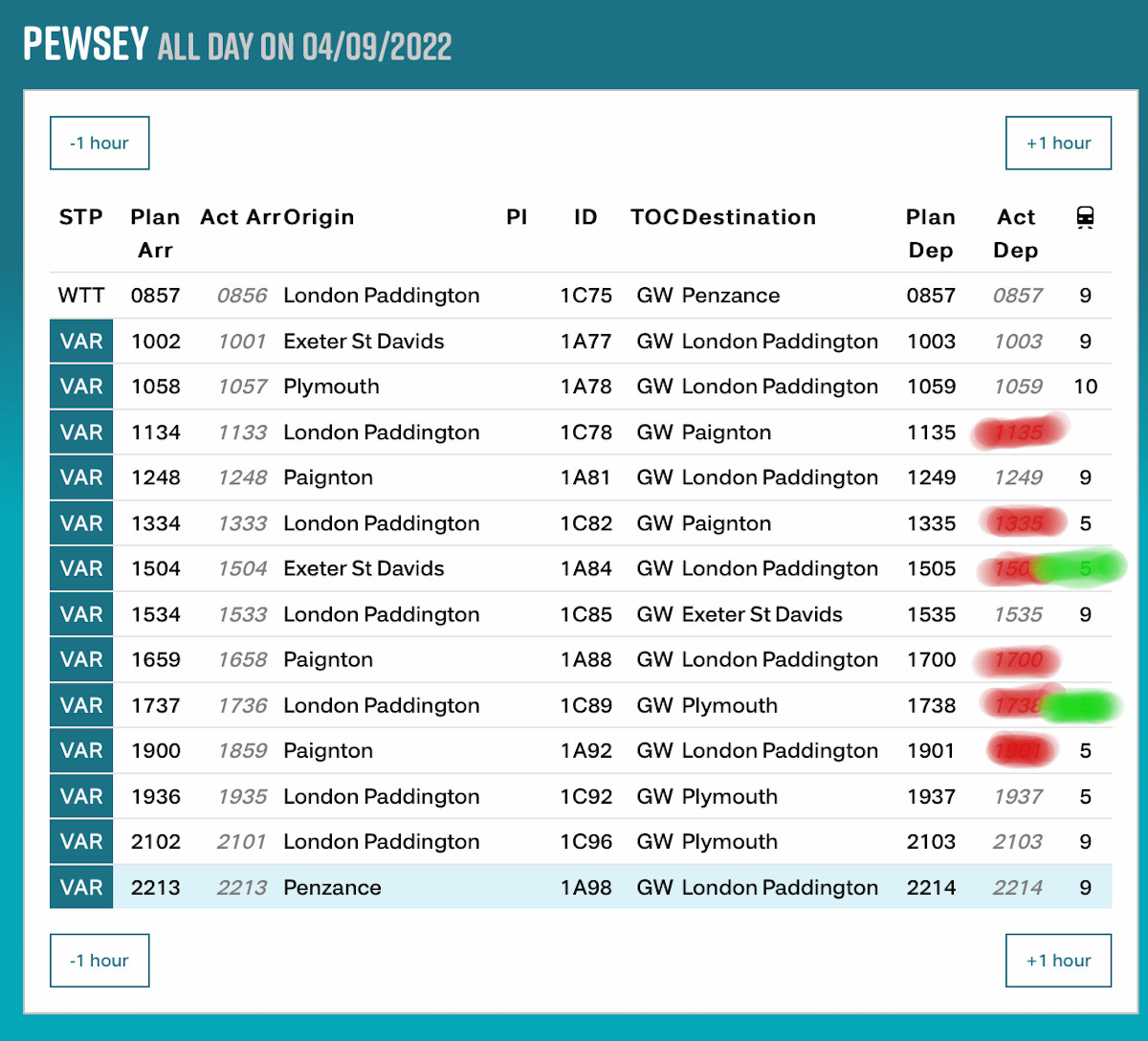Click the WTT label on first row
The width and height of the screenshot is (1148, 1041).
point(81,296)
